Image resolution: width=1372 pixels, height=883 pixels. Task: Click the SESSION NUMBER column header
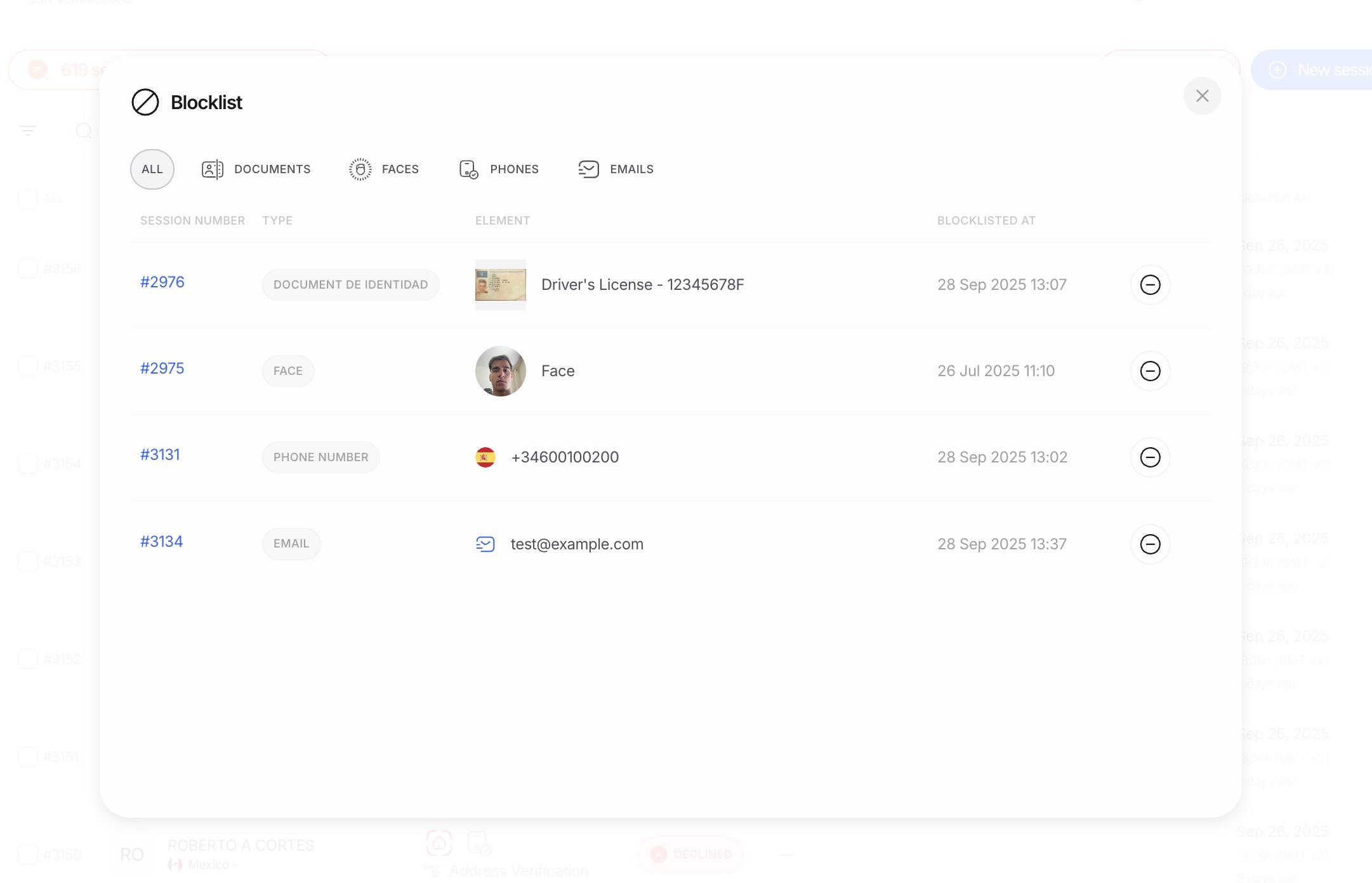point(192,221)
